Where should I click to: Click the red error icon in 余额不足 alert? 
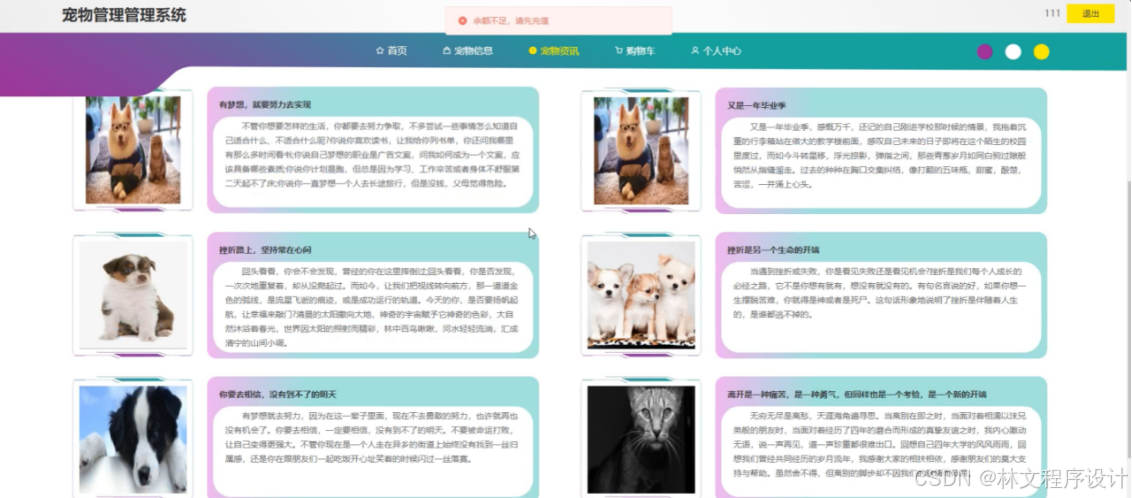tap(463, 21)
